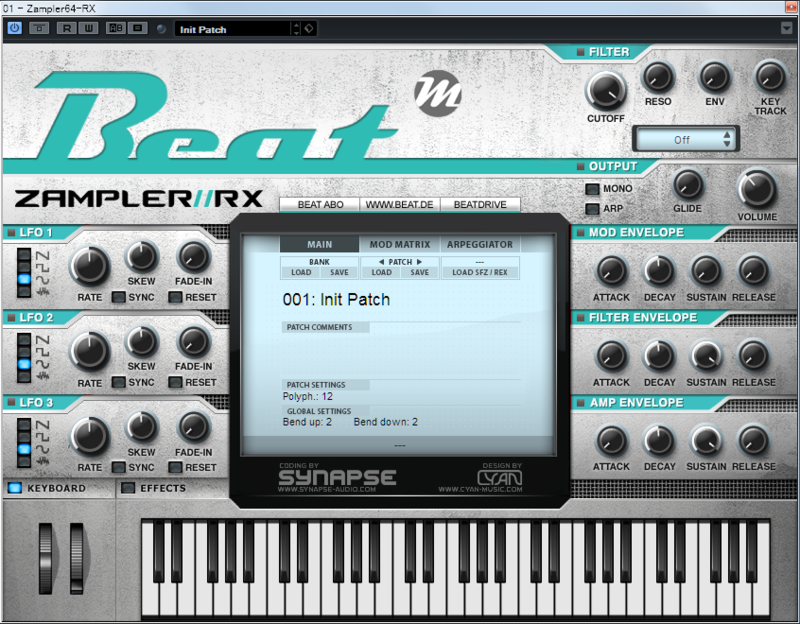Click the filter ENV knob
Image resolution: width=800 pixels, height=624 pixels.
tap(714, 78)
